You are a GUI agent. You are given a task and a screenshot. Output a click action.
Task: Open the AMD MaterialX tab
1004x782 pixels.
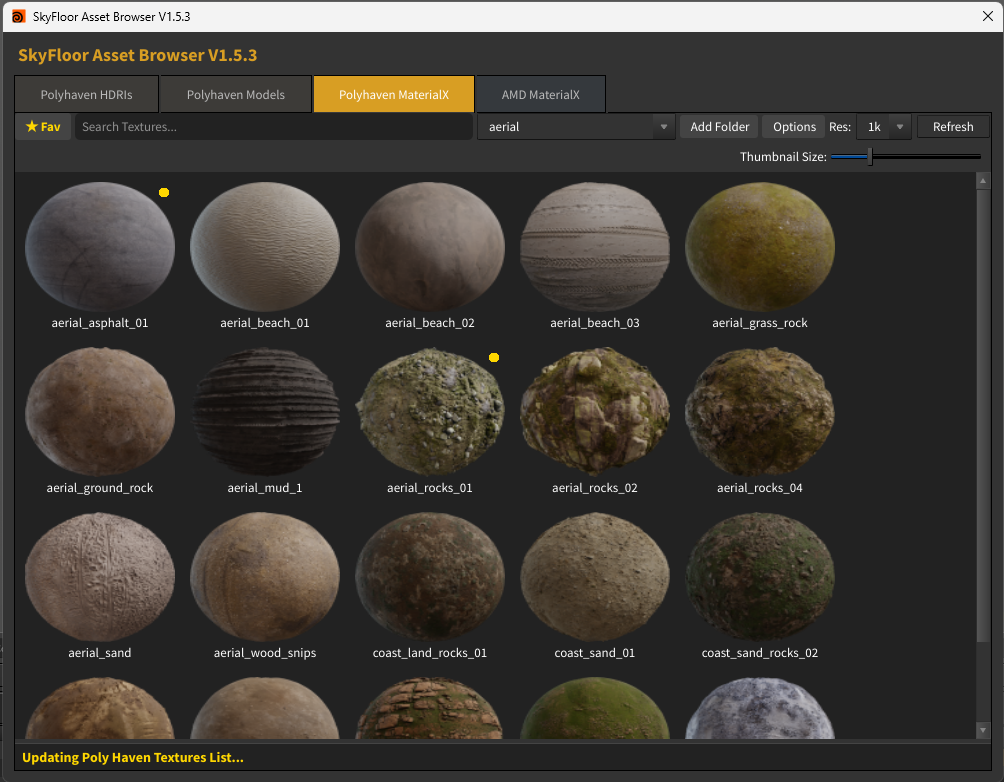540,95
